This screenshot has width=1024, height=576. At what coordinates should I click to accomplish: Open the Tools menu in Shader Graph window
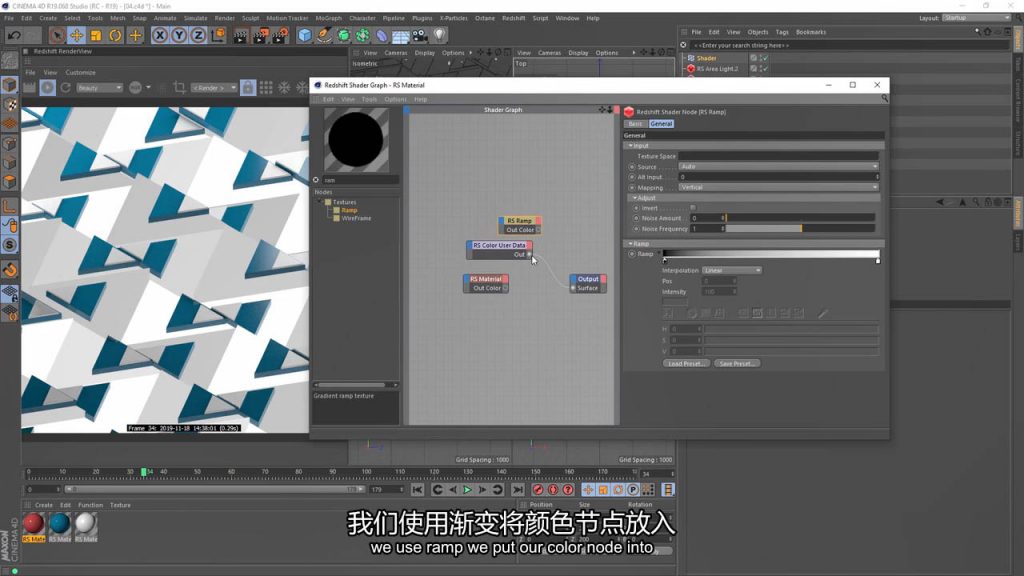coord(369,99)
